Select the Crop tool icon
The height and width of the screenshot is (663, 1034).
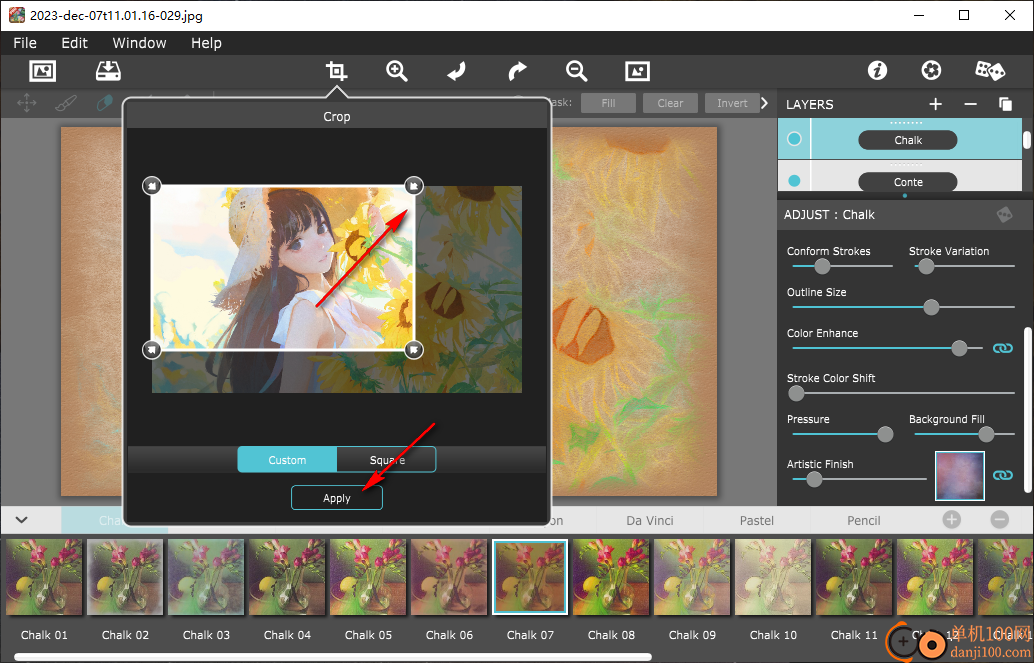click(x=336, y=71)
